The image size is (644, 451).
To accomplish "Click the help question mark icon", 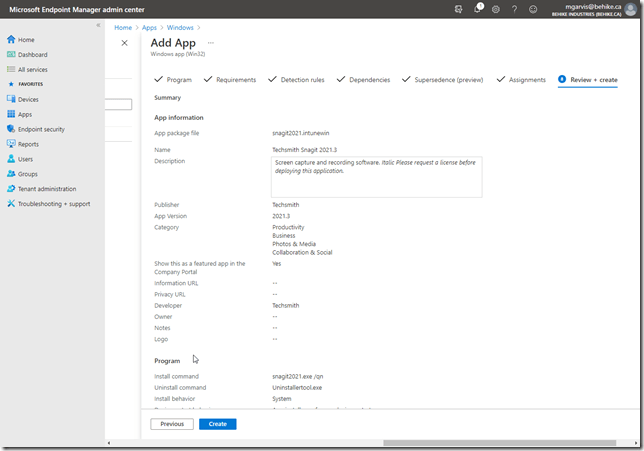I will coord(514,9).
